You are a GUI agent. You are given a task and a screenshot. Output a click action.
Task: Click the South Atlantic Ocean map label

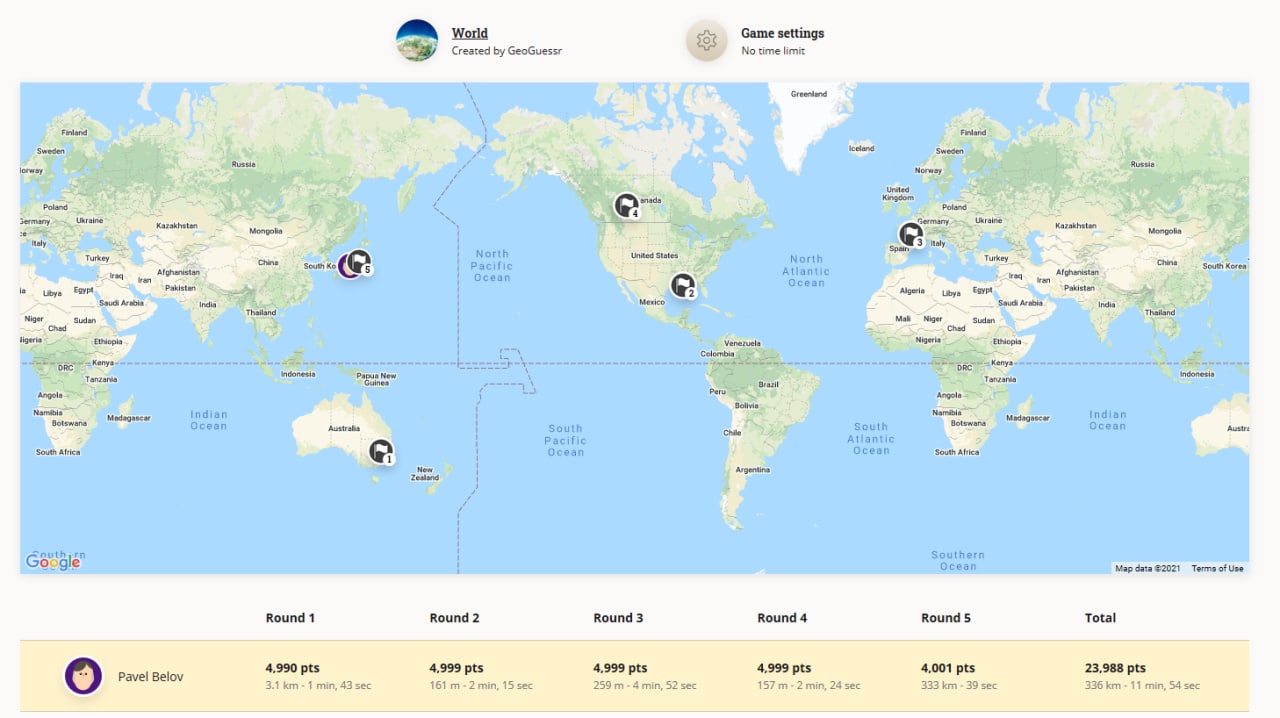pos(871,439)
